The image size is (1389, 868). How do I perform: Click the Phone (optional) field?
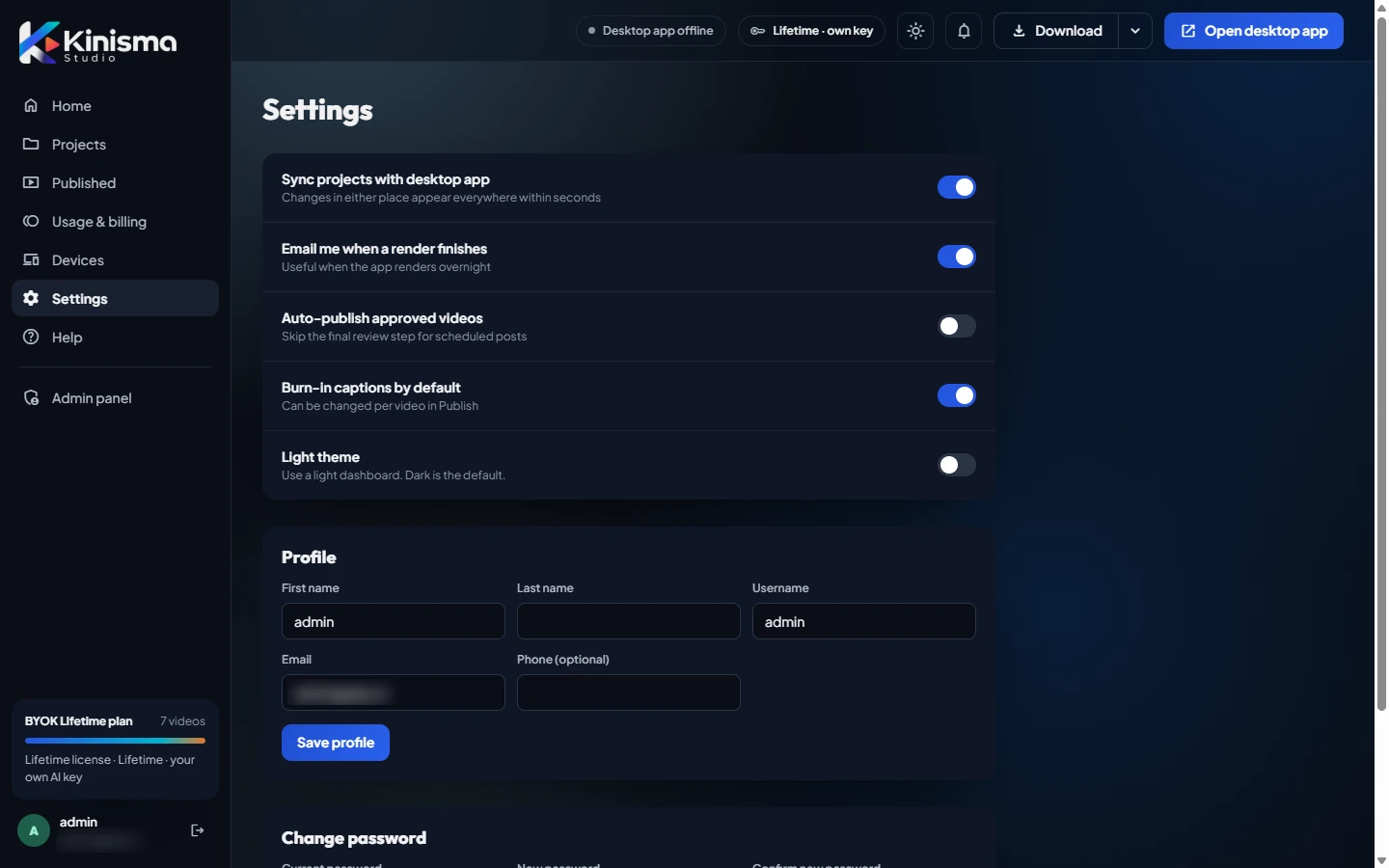coord(629,692)
